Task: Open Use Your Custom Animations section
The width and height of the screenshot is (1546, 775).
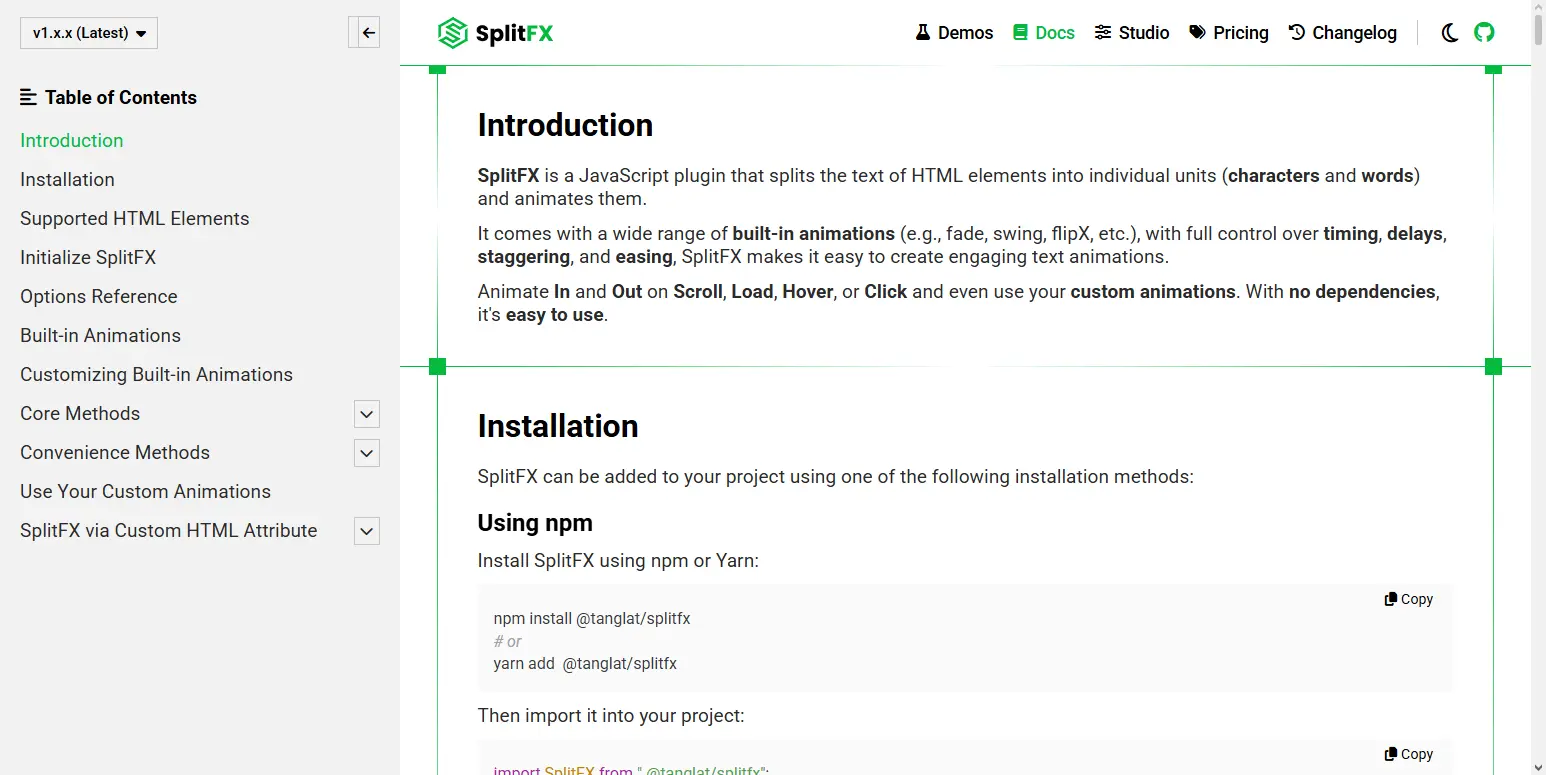Action: 145,492
